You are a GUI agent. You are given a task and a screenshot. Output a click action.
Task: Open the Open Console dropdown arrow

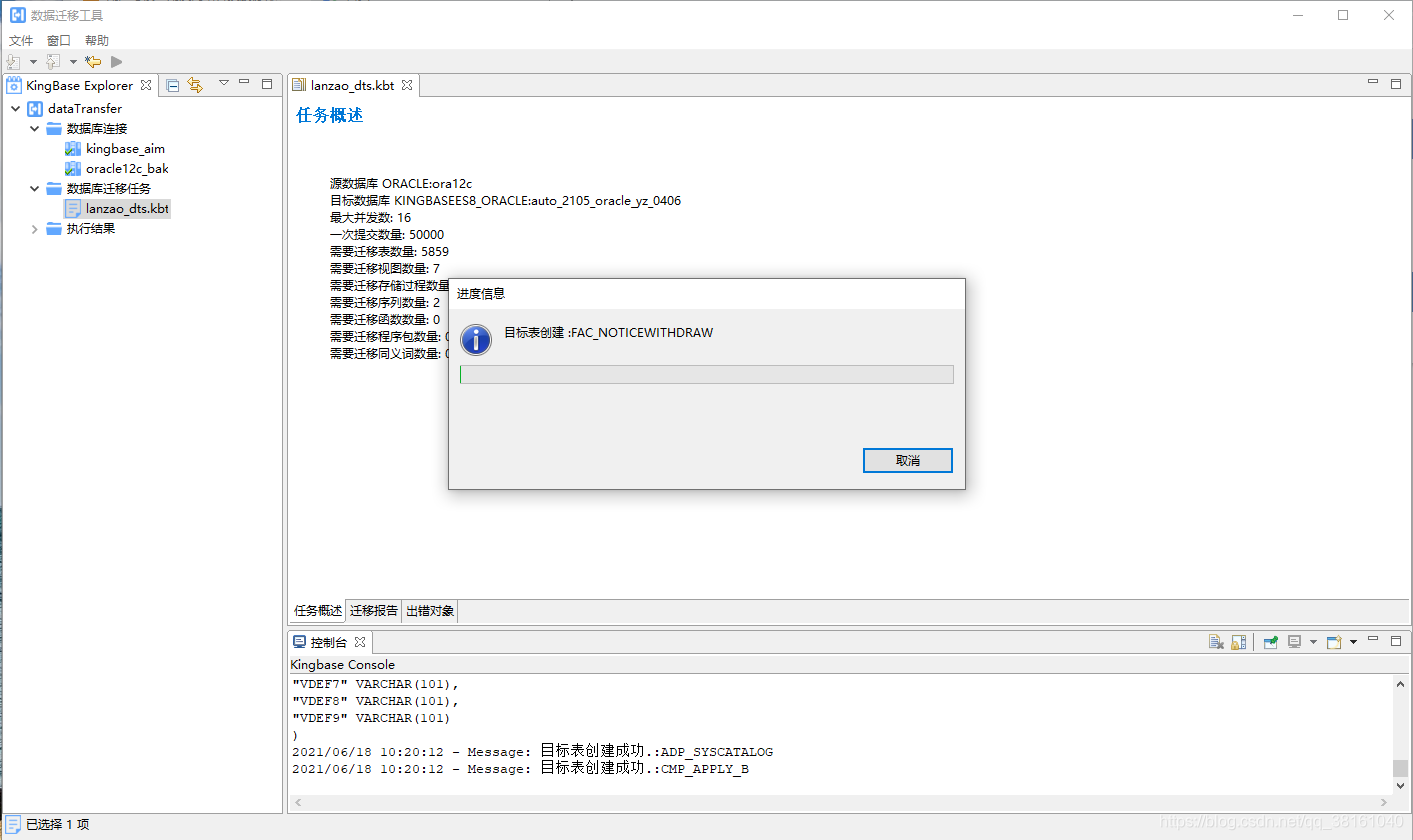click(x=1353, y=642)
